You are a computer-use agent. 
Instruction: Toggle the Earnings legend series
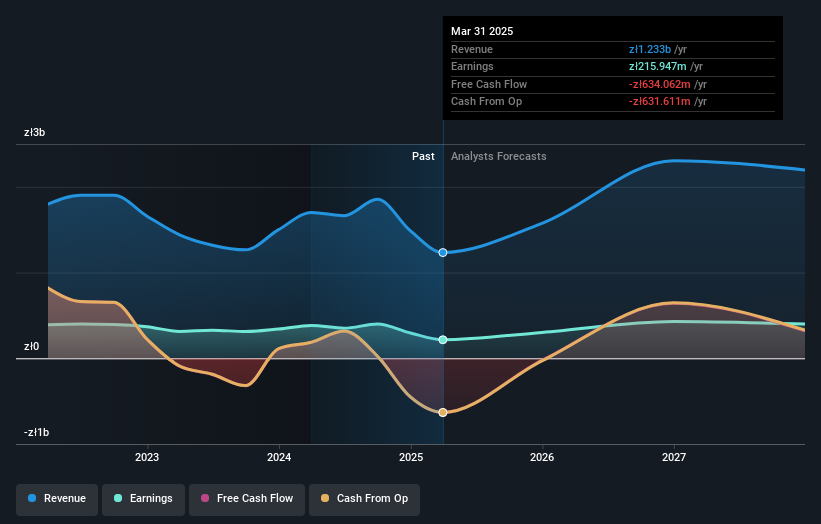pos(143,498)
